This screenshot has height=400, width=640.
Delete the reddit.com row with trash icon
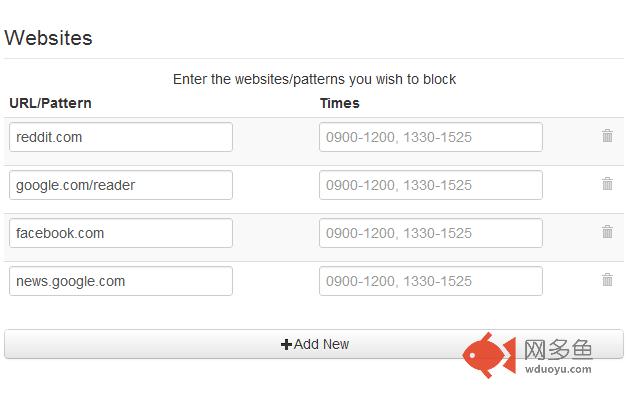click(607, 136)
